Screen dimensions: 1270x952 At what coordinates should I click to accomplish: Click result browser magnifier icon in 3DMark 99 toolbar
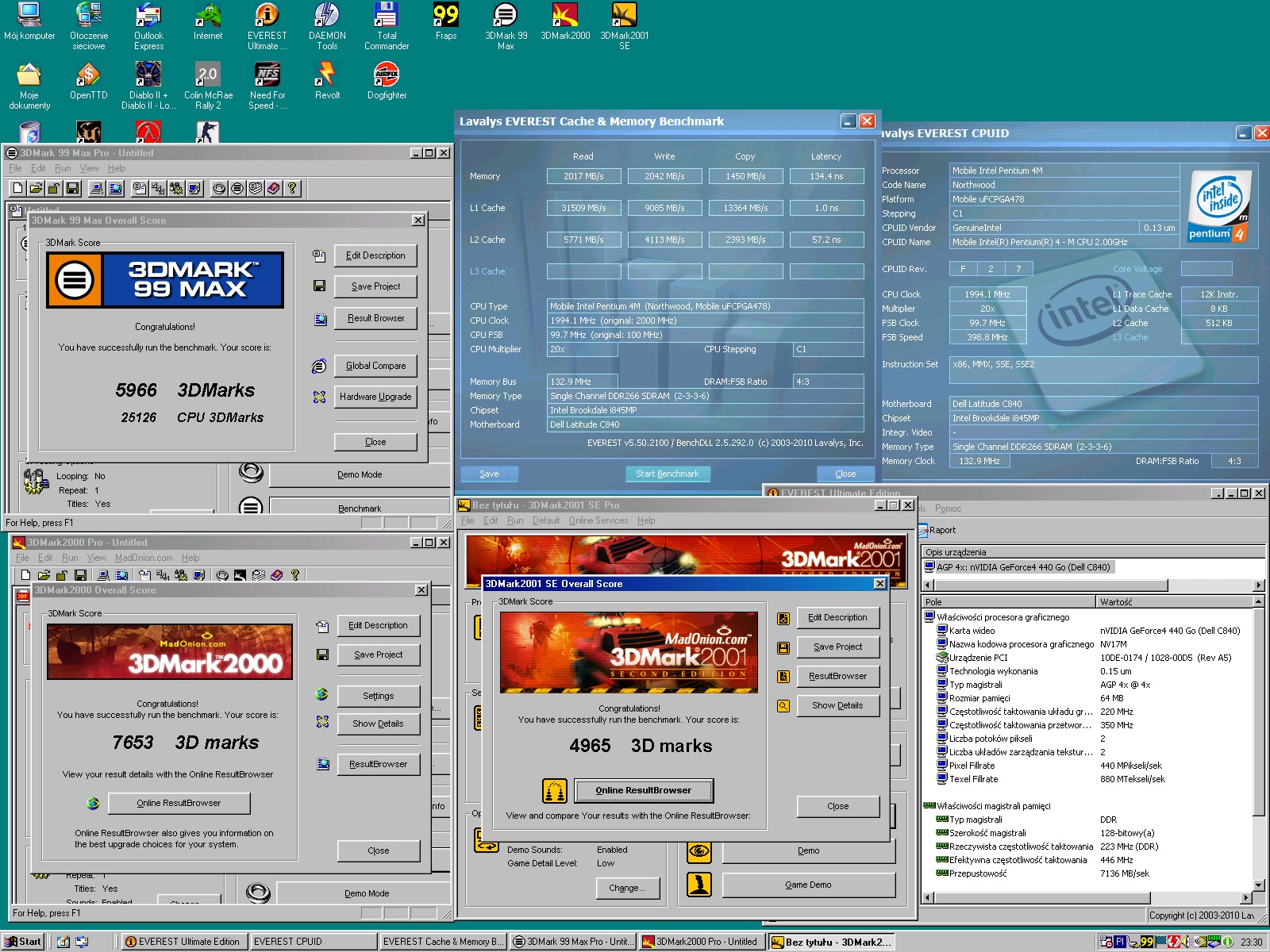tap(115, 188)
